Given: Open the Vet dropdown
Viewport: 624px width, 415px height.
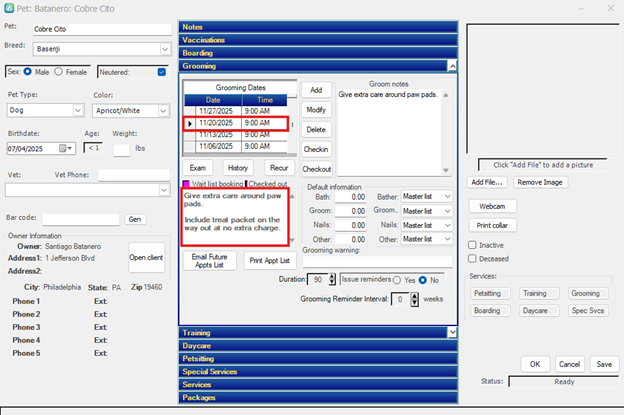Looking at the screenshot, I should click(x=164, y=190).
